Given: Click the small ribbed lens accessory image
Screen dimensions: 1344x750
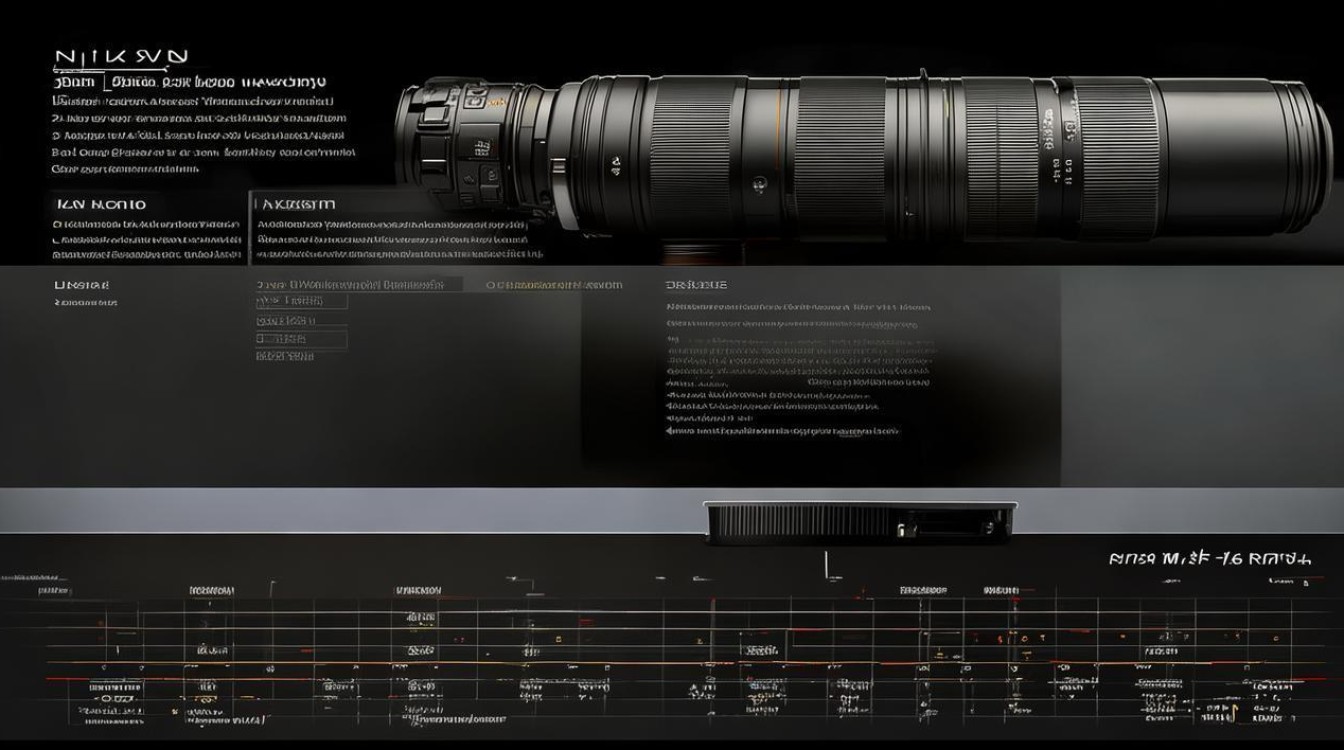Looking at the screenshot, I should click(860, 523).
